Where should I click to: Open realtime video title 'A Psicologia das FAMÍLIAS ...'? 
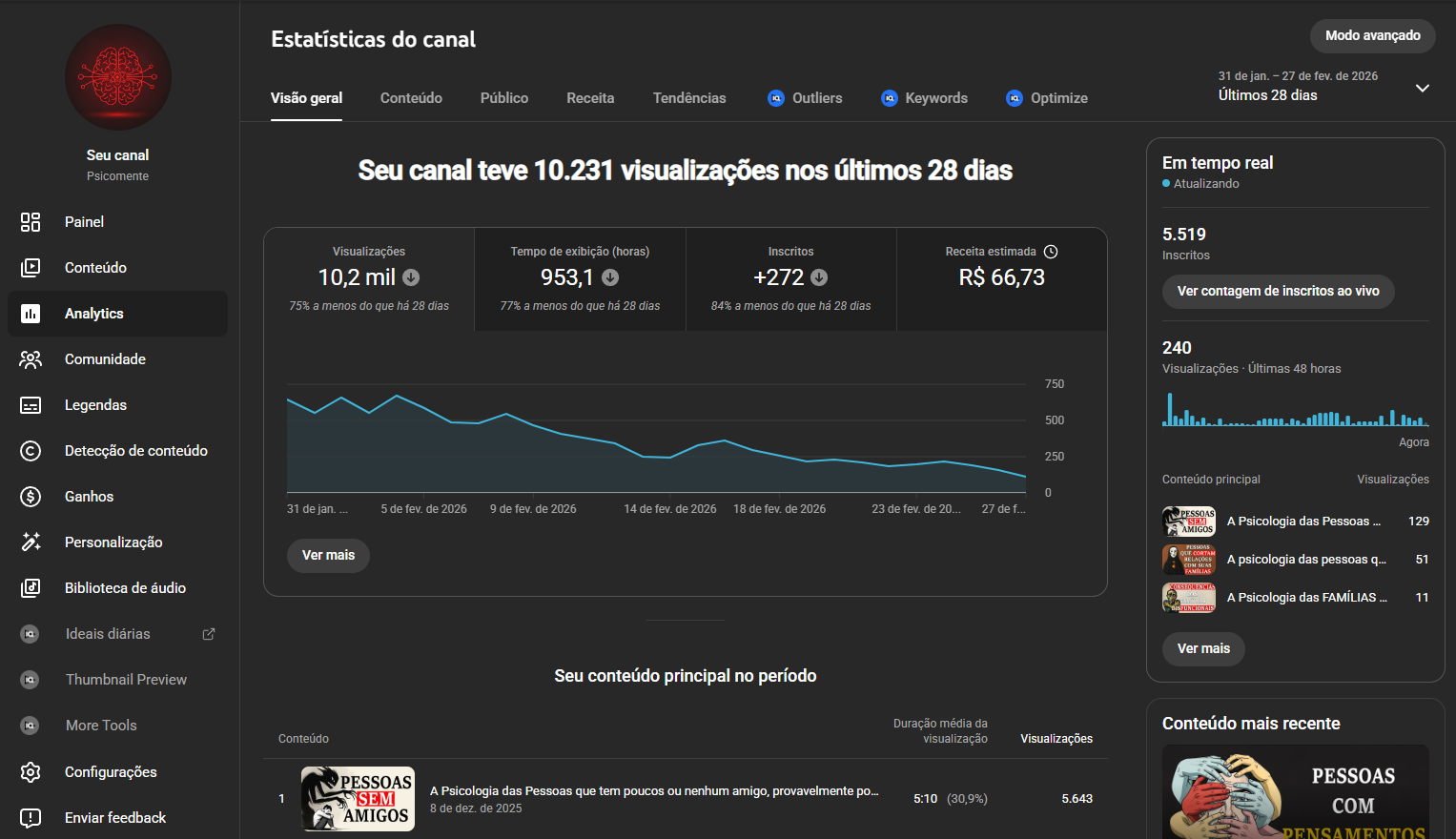tap(1307, 598)
